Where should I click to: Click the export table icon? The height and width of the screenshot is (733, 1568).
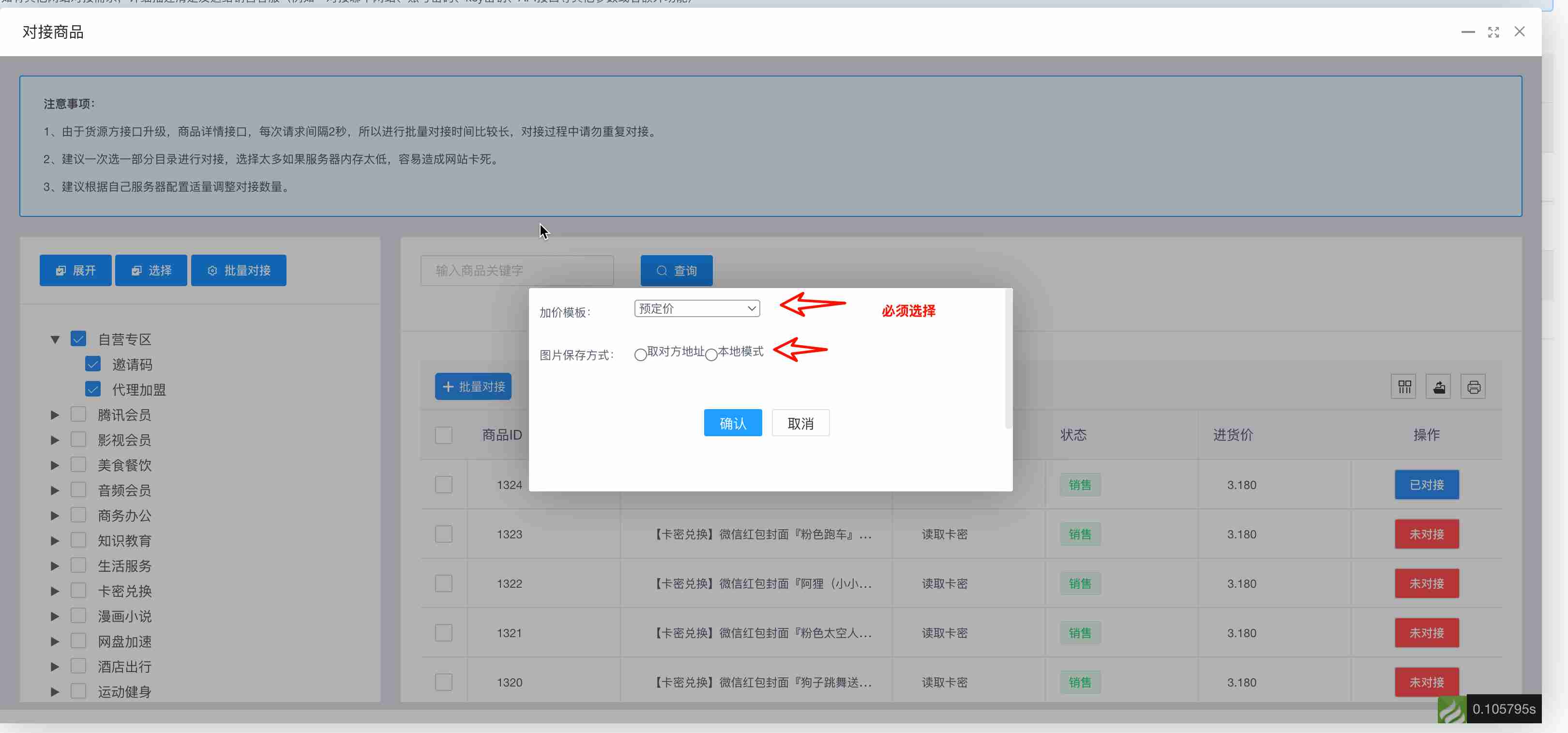[x=1438, y=386]
